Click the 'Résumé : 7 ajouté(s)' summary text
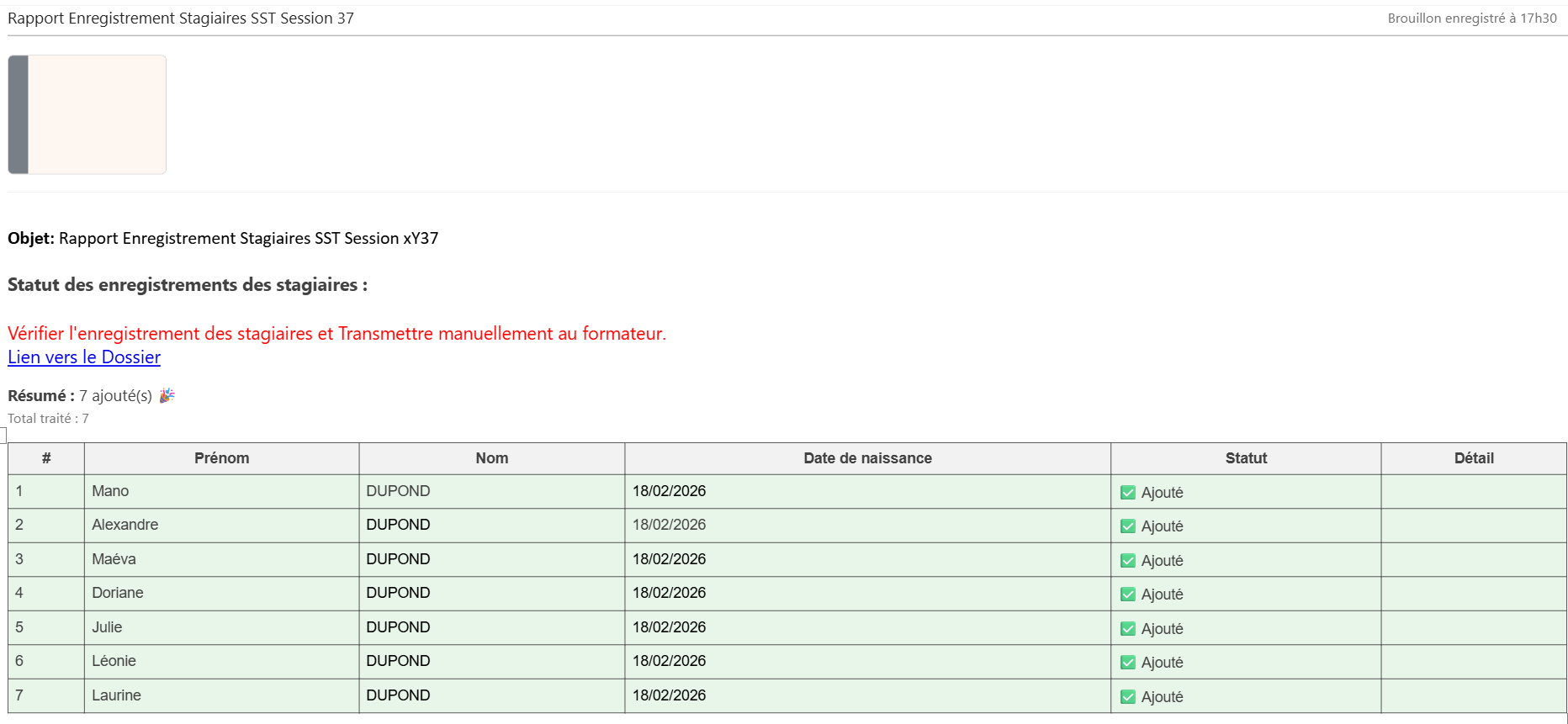This screenshot has width=1568, height=724. point(80,395)
